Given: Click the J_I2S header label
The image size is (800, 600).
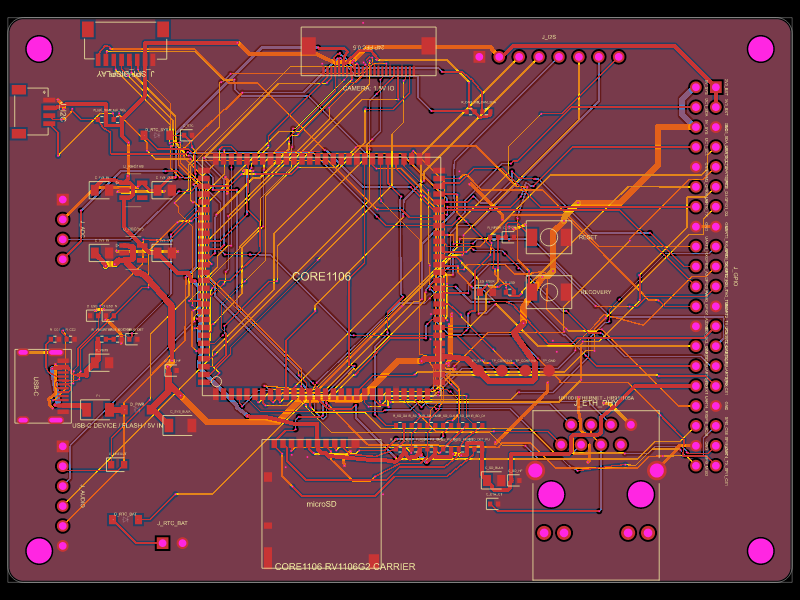Looking at the screenshot, I should (549, 37).
